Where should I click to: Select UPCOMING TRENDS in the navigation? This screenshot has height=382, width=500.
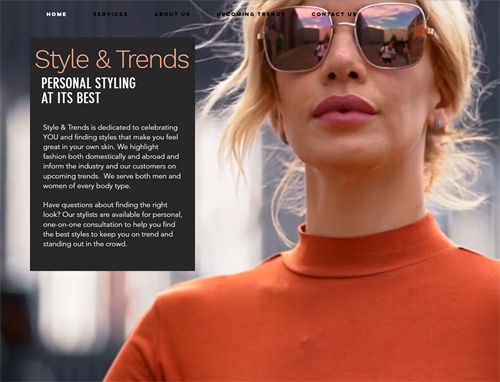click(x=251, y=14)
